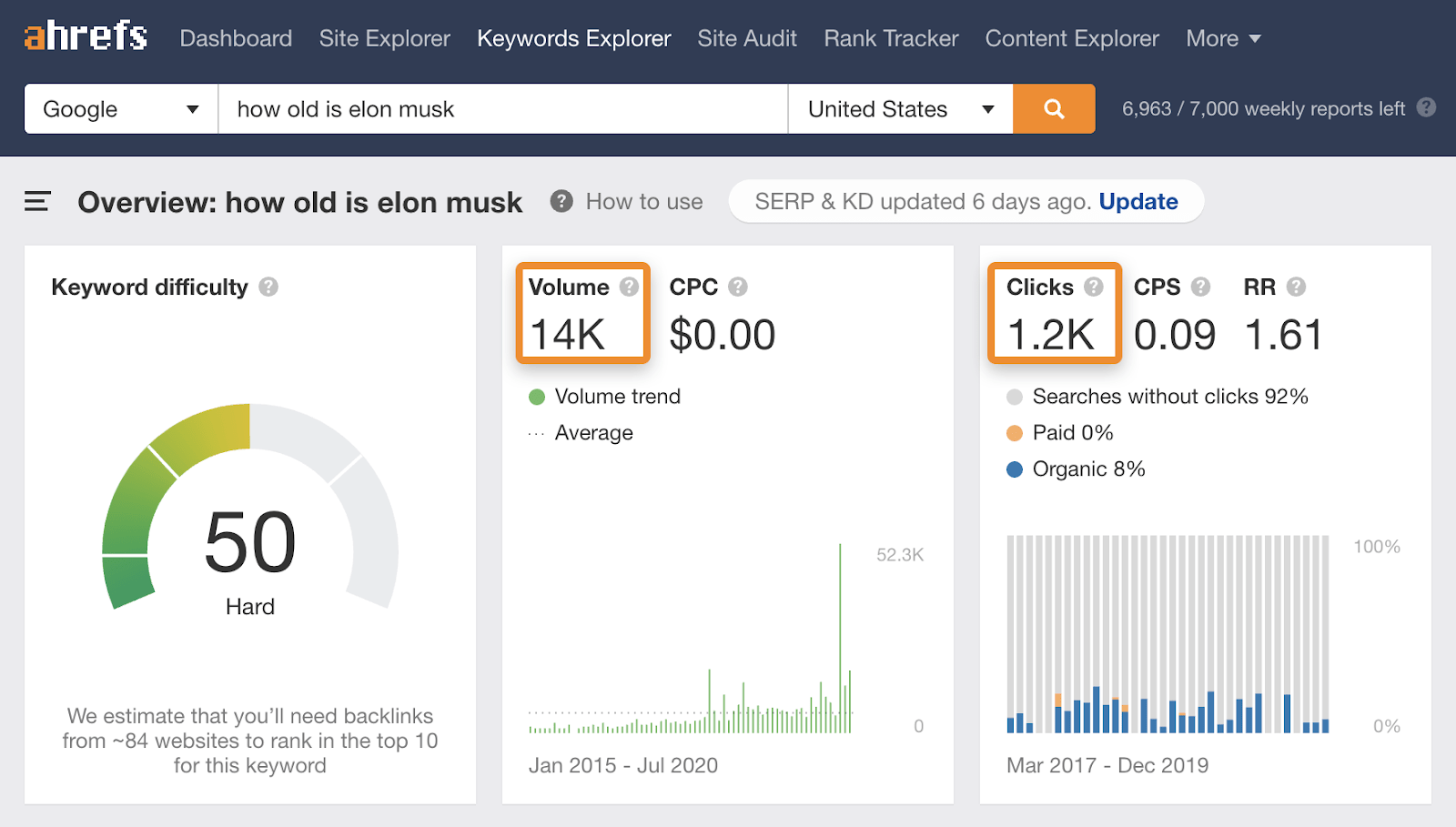Viewport: 1456px width, 827px height.
Task: Click the orange search magnifier button
Action: [x=1053, y=108]
